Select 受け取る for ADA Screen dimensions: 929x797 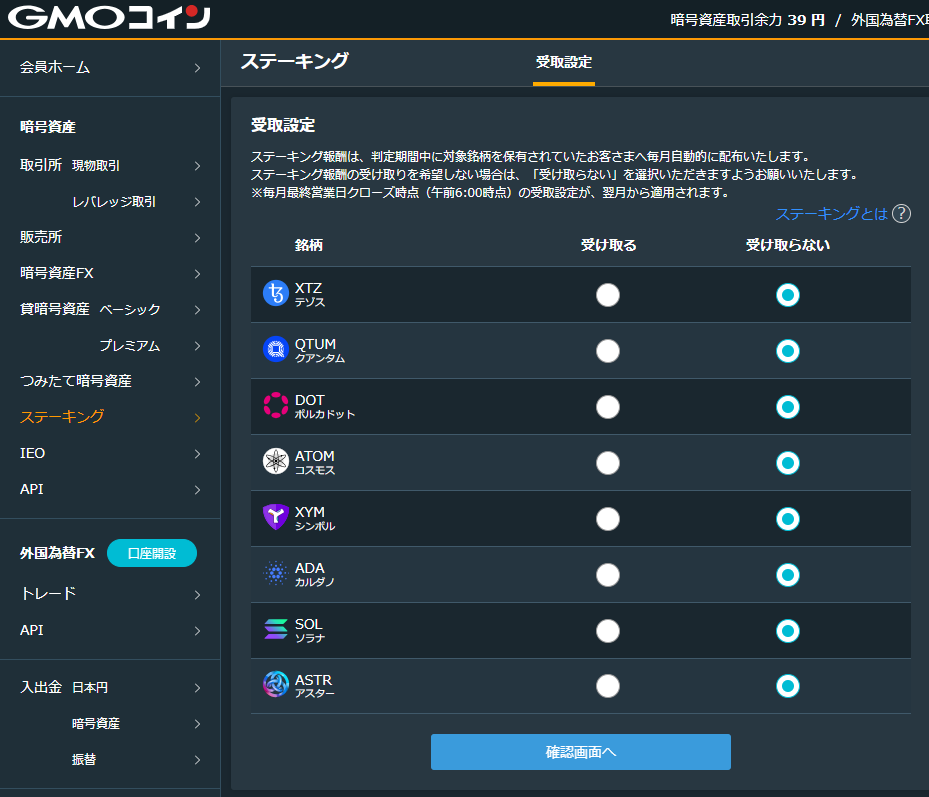[x=608, y=575]
